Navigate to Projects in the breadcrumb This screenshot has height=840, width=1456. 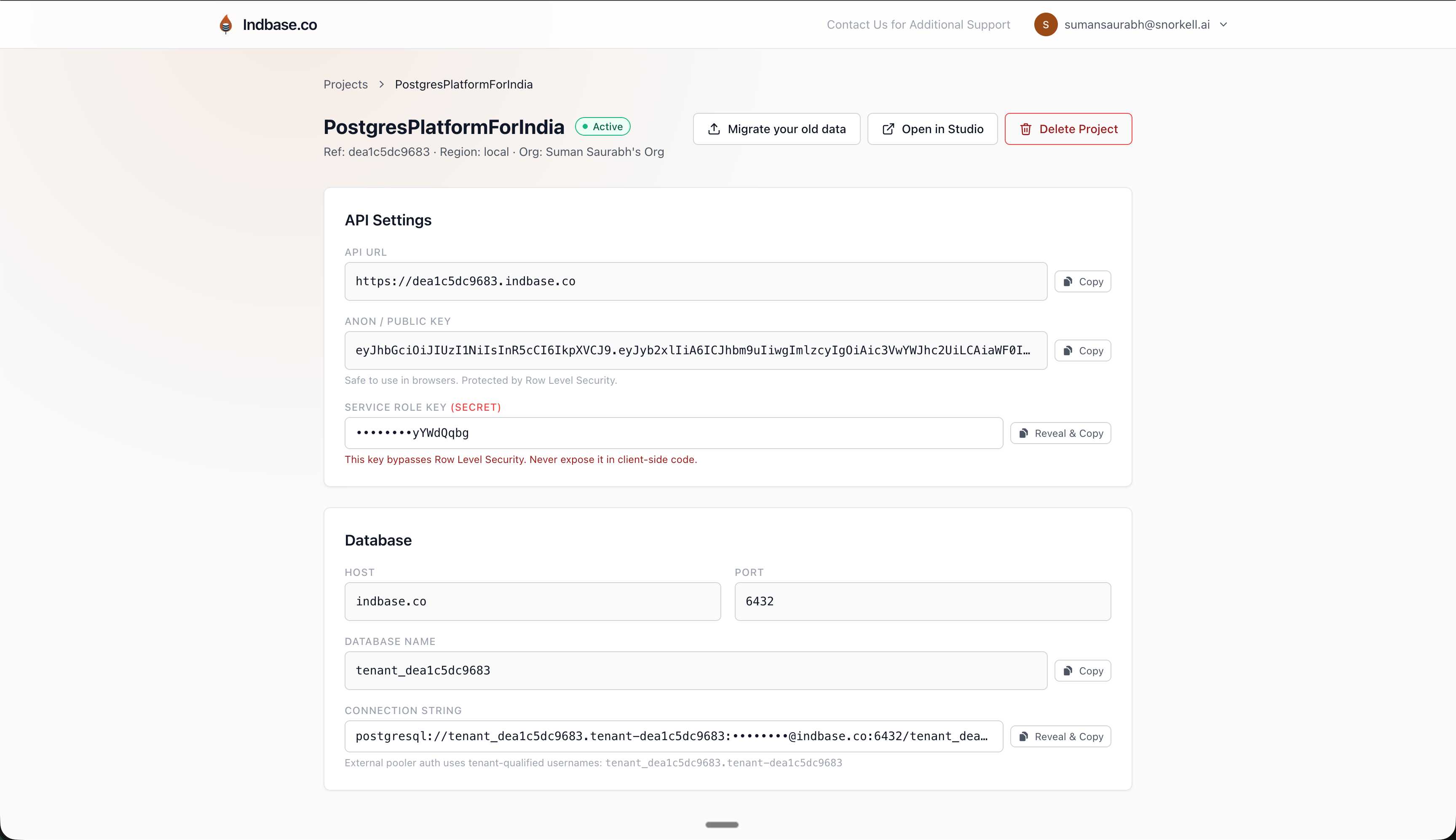(x=345, y=84)
